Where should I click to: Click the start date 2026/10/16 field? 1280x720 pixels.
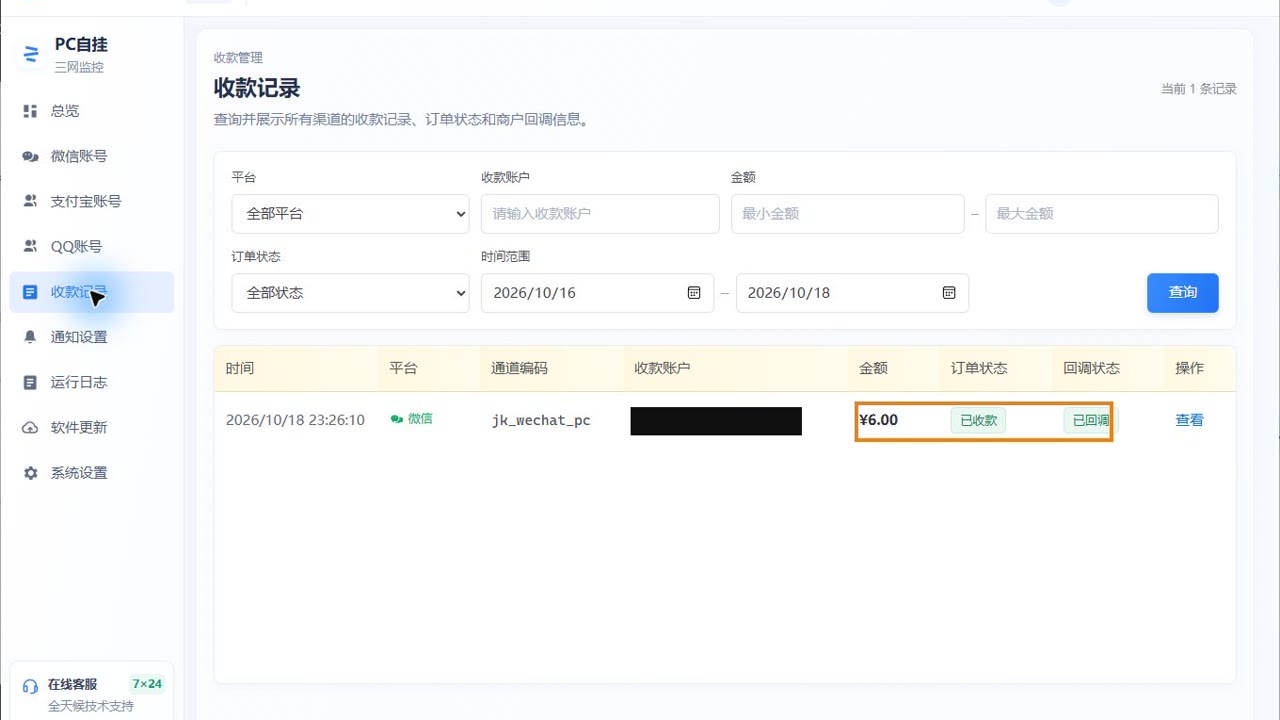[598, 293]
